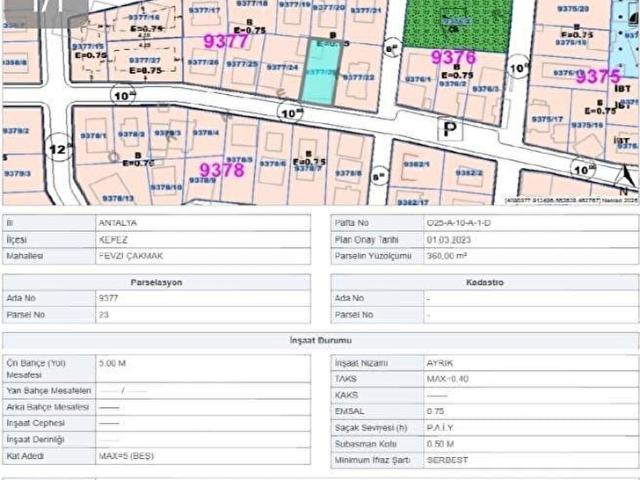The width and height of the screenshot is (640, 480).
Task: Select the magenta block label 9376
Action: (x=453, y=58)
